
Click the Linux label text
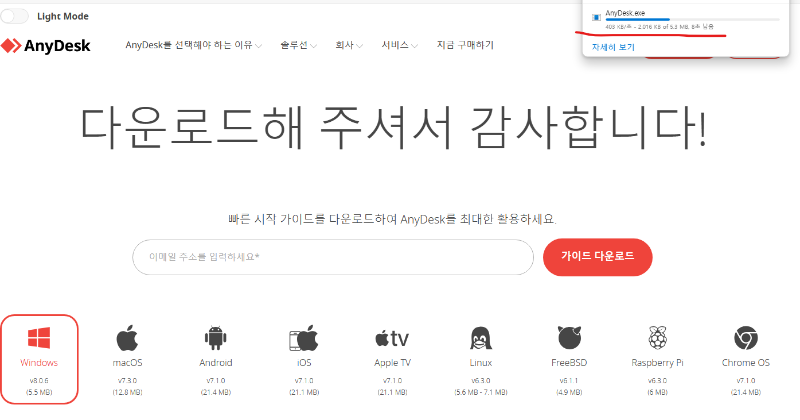tap(481, 363)
